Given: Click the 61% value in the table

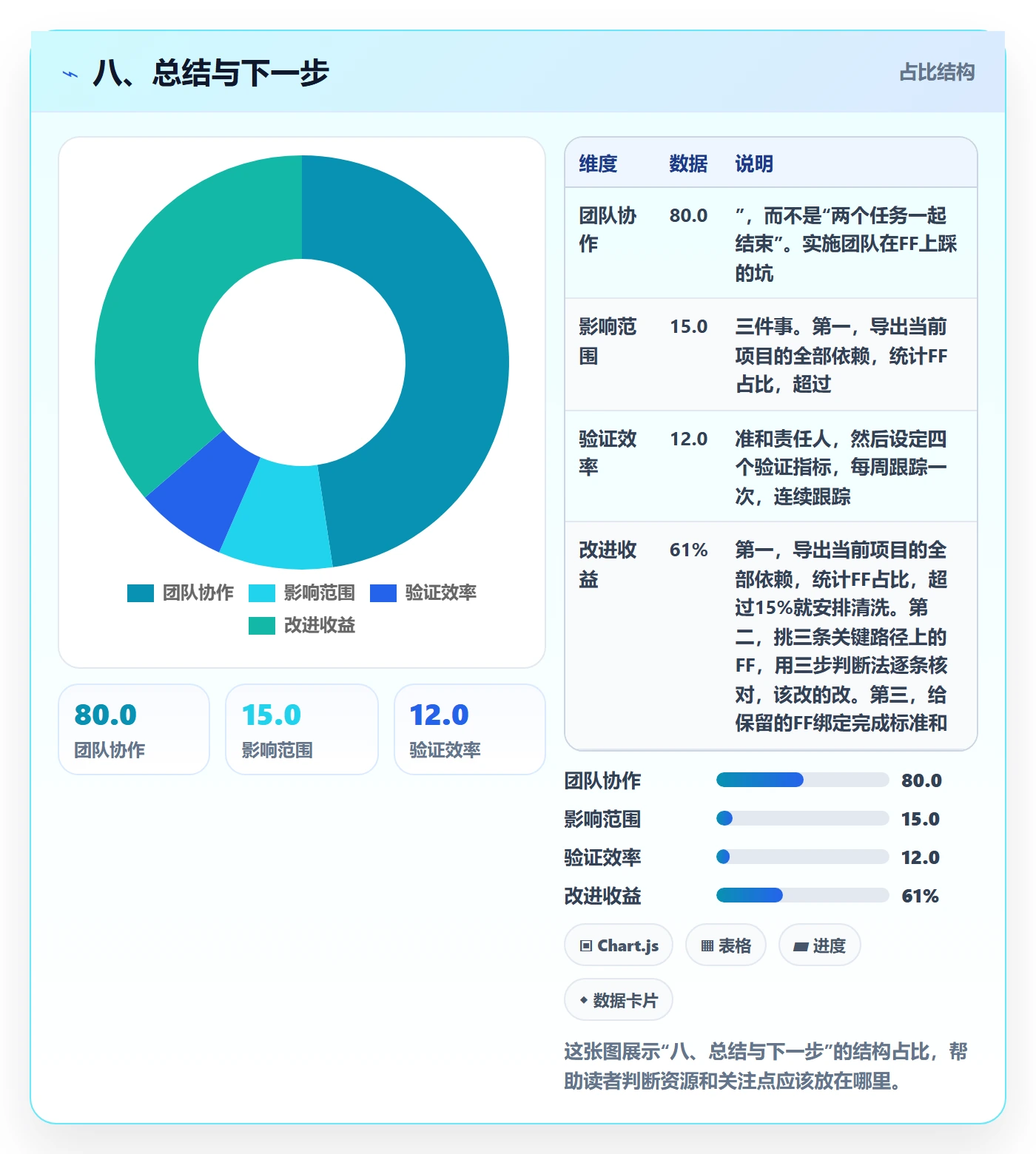Looking at the screenshot, I should click(688, 550).
